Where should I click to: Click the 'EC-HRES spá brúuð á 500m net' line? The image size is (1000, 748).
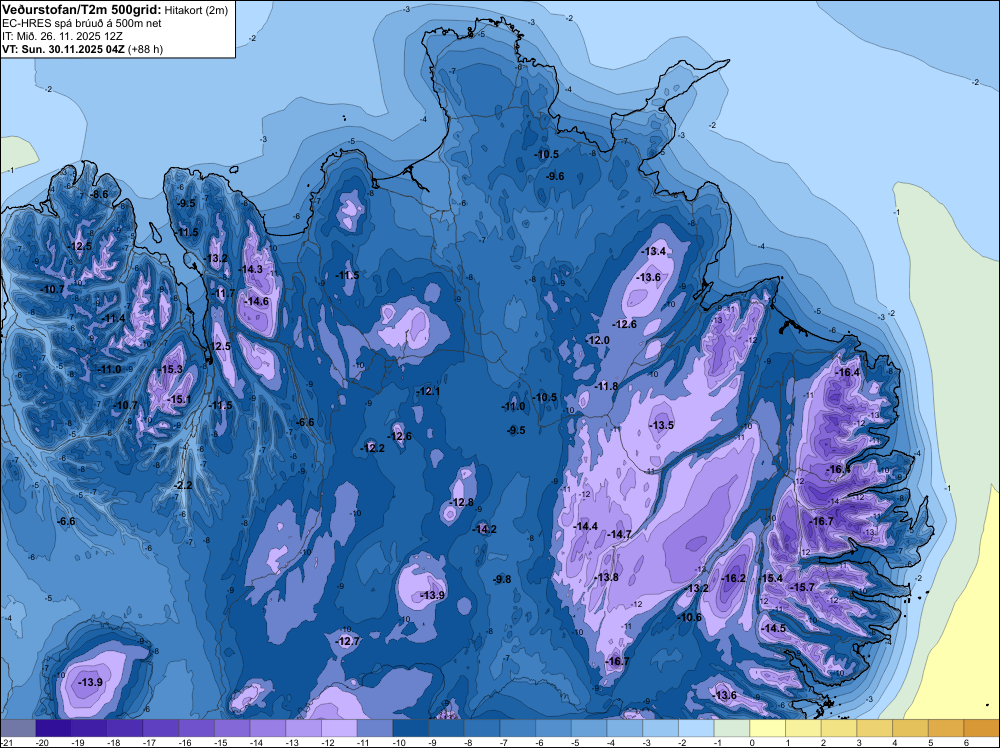point(82,24)
